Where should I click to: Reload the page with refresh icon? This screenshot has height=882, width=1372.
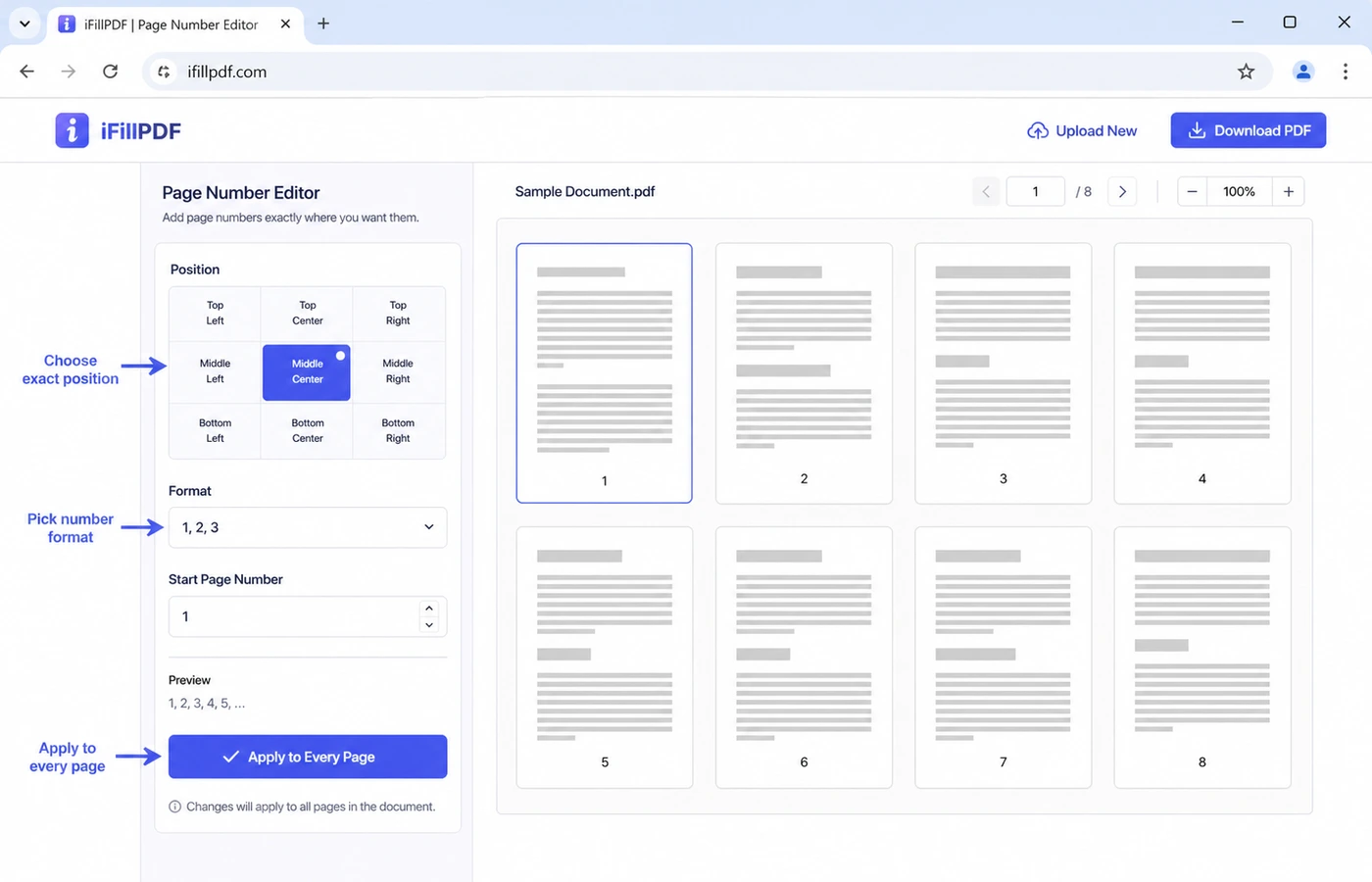(x=111, y=72)
